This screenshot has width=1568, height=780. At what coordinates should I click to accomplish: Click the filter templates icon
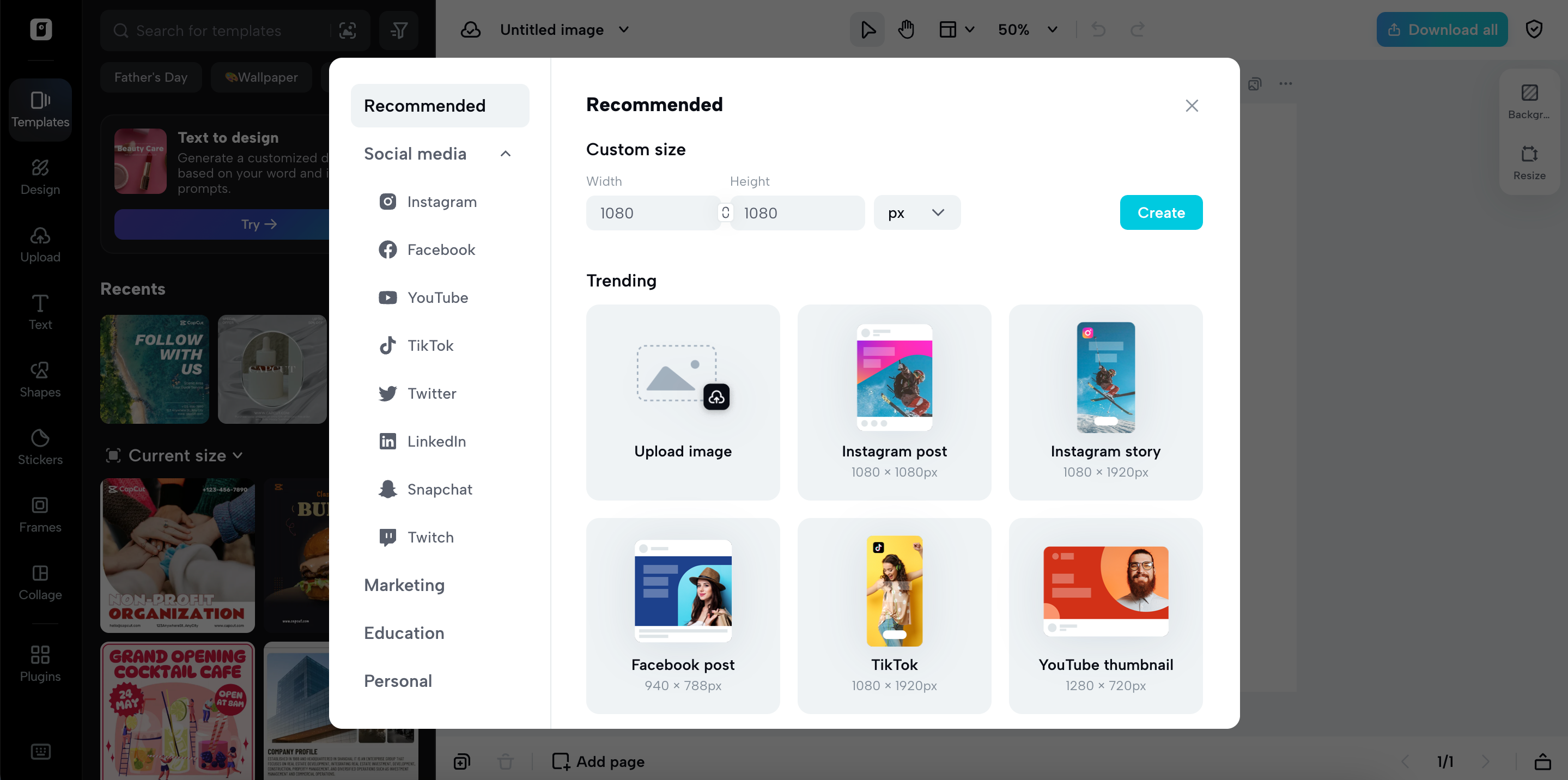click(399, 31)
